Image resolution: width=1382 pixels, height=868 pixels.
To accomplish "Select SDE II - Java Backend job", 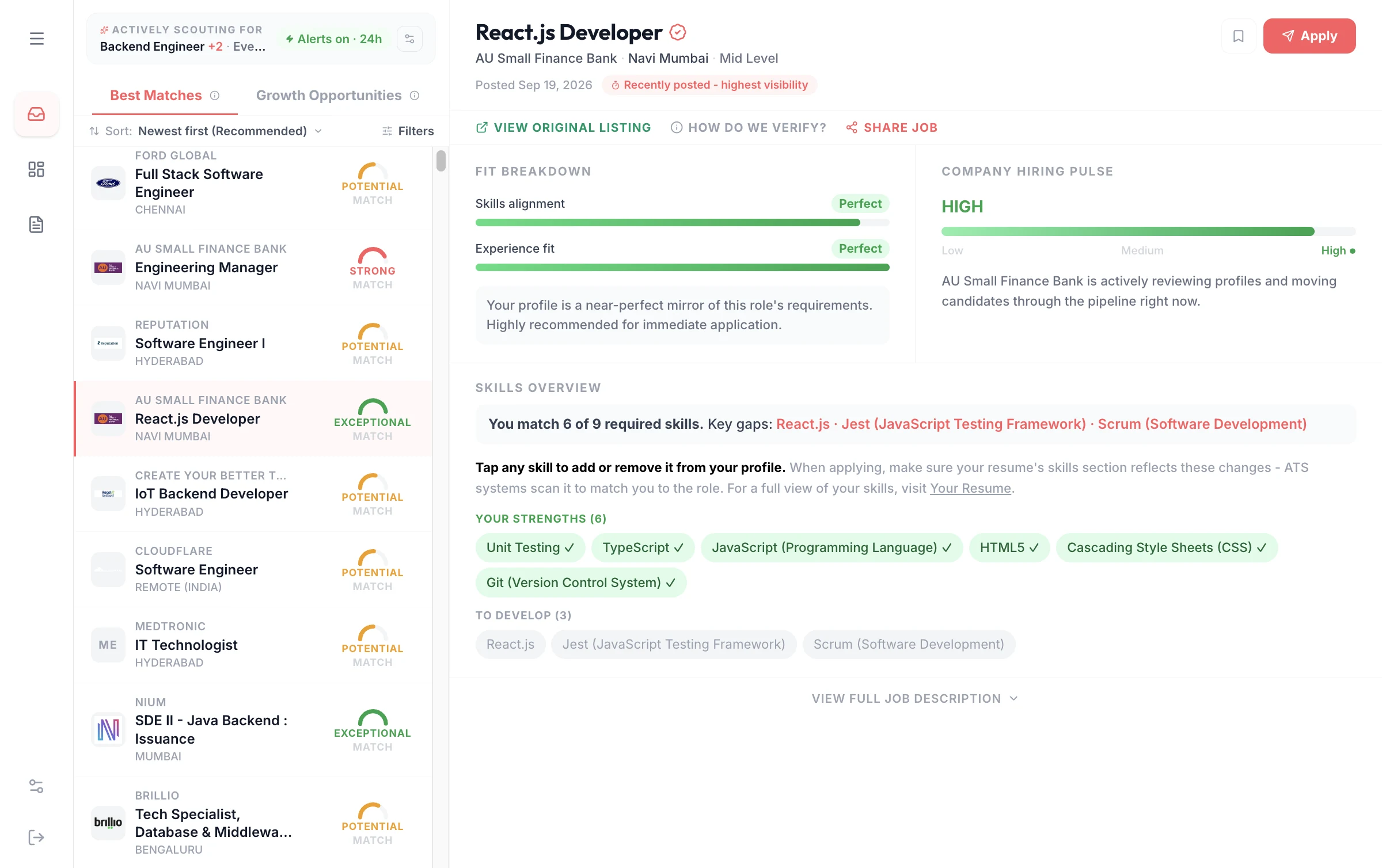I will click(253, 729).
